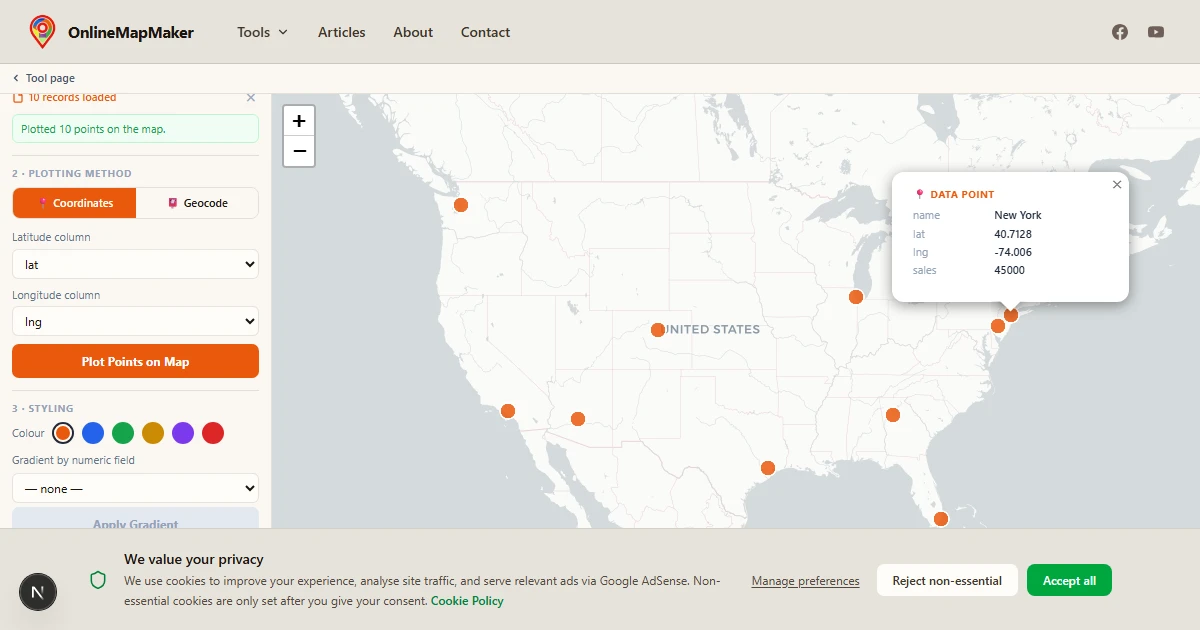Click the Denver marker near UNITED STATES label
This screenshot has width=1200, height=630.
[x=658, y=330]
